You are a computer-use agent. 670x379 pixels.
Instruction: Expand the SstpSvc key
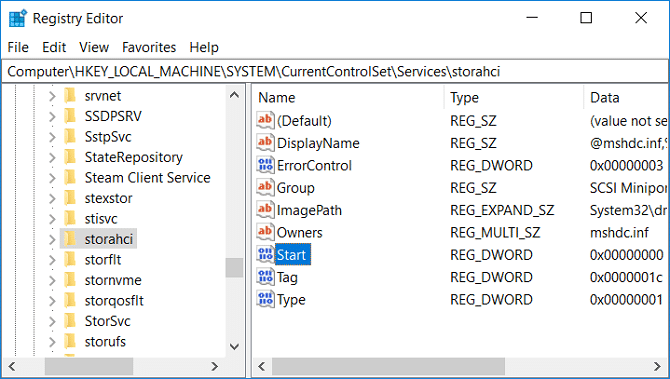tap(52, 137)
